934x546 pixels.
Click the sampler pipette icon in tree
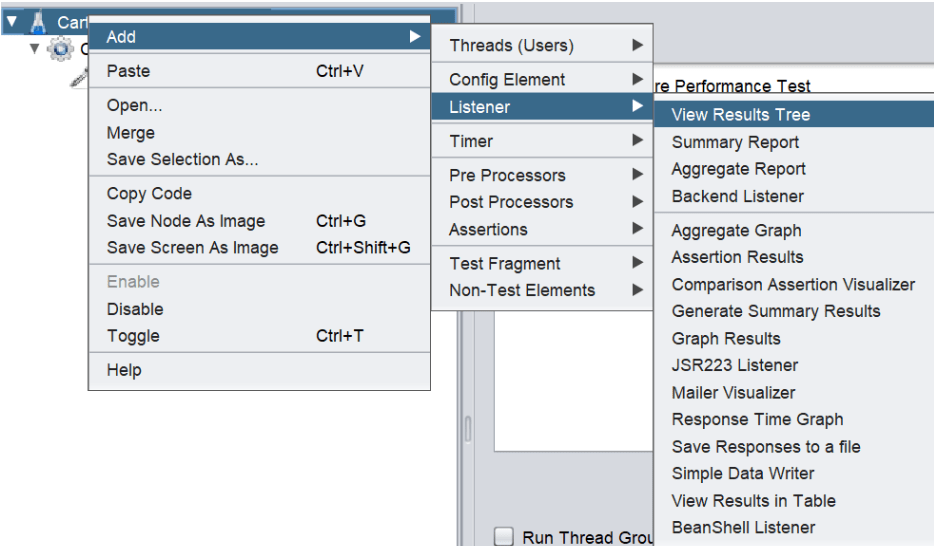pyautogui.click(x=79, y=77)
